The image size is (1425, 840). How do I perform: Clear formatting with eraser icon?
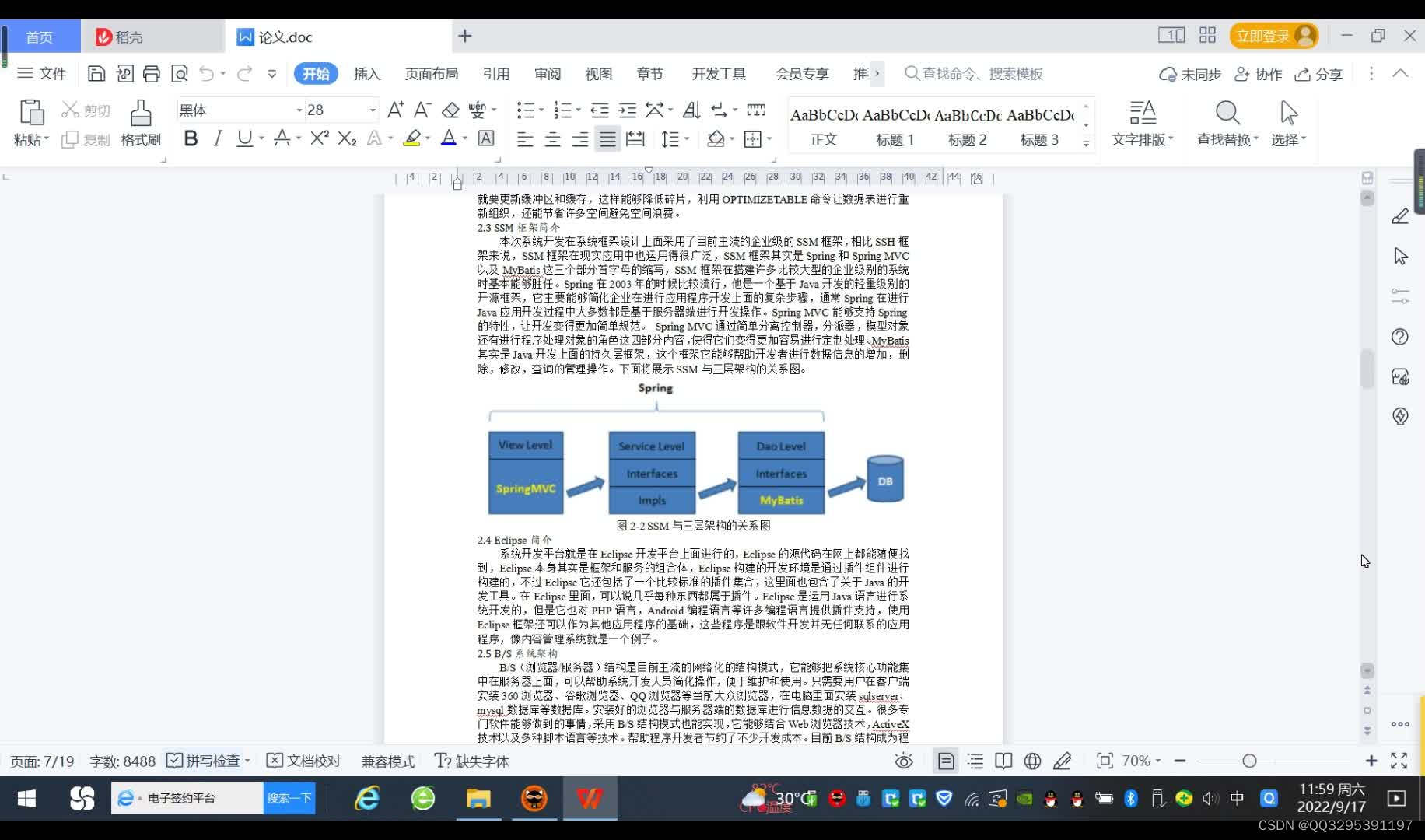[450, 110]
